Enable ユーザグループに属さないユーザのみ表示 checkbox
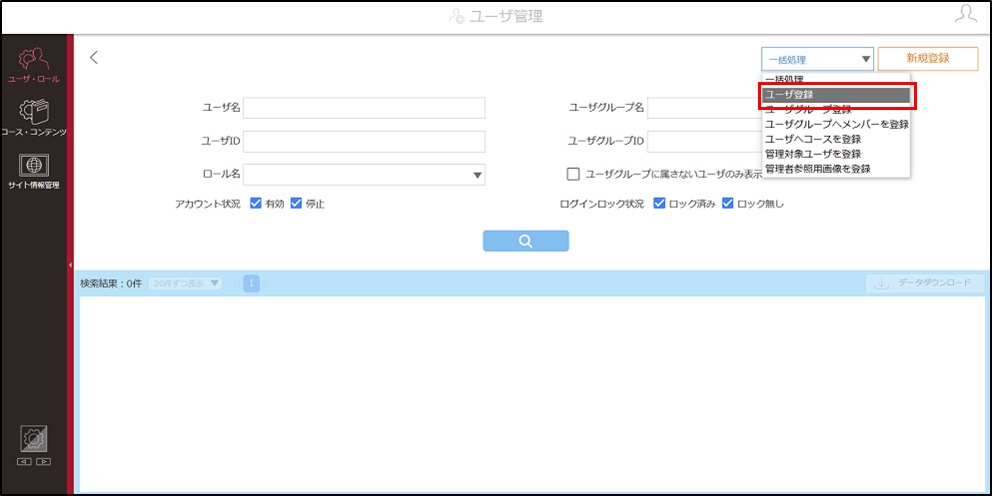992x496 pixels. pyautogui.click(x=573, y=174)
